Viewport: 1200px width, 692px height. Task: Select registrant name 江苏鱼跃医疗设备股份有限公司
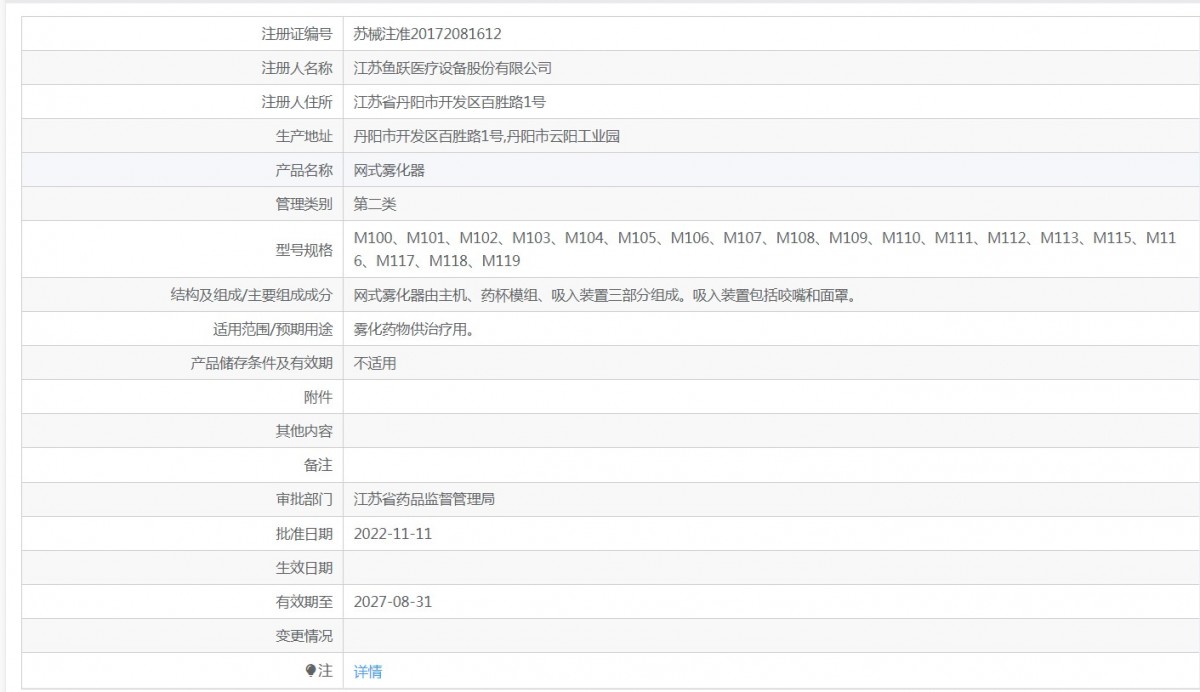click(453, 68)
